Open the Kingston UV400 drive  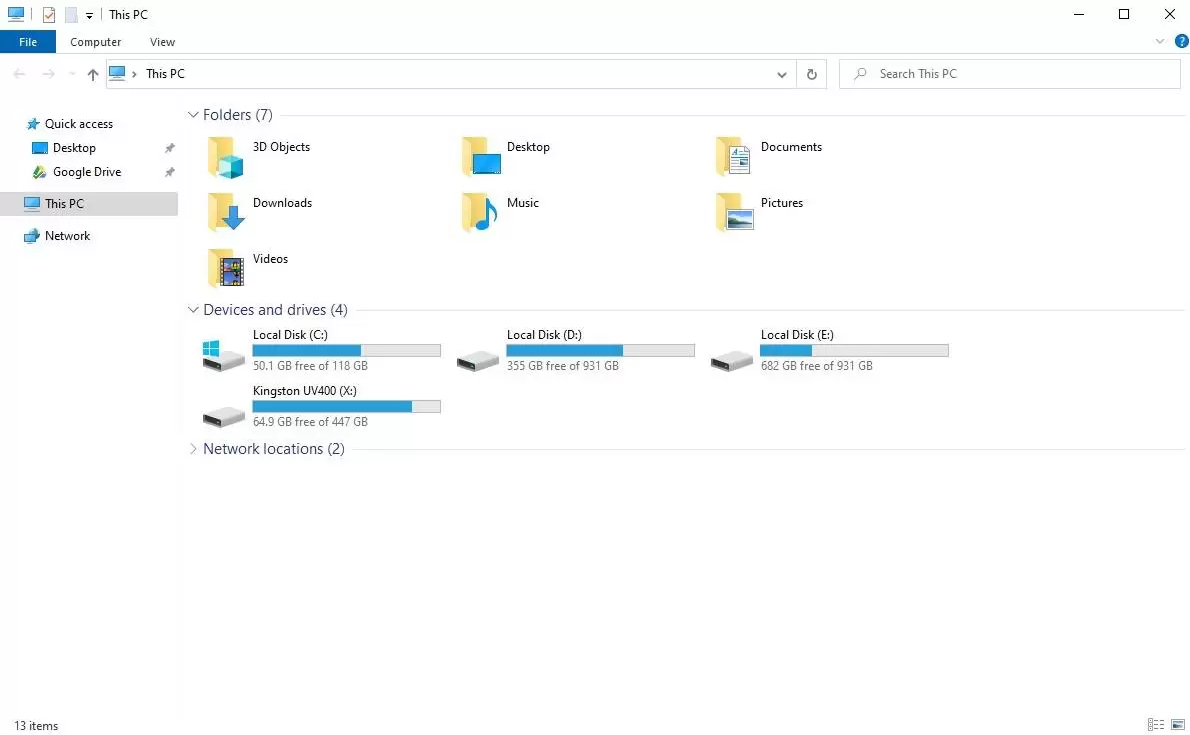tap(305, 391)
